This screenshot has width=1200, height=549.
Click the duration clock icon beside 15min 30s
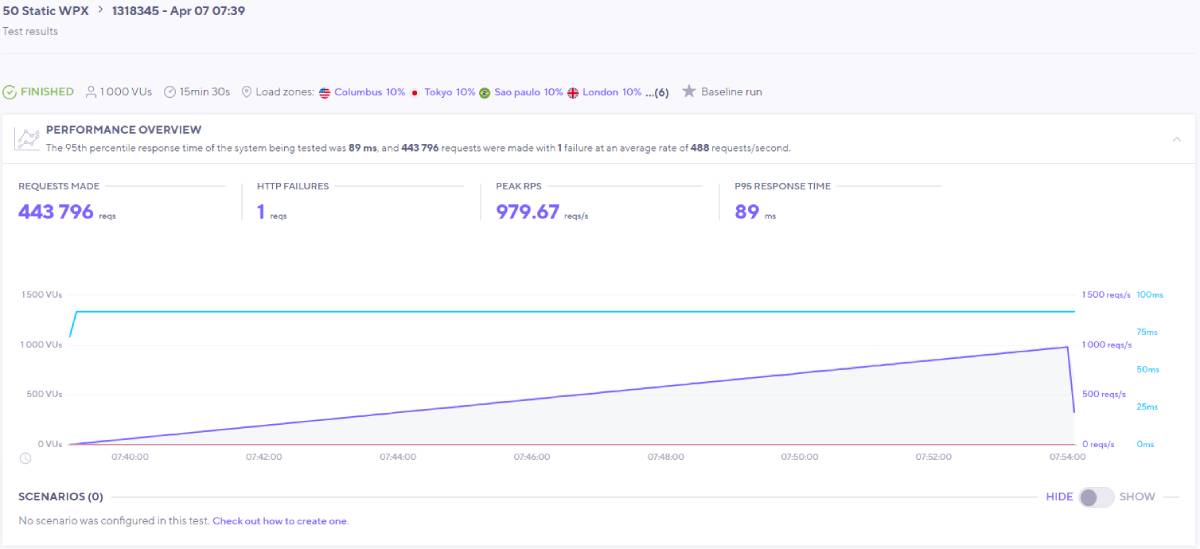[x=170, y=92]
